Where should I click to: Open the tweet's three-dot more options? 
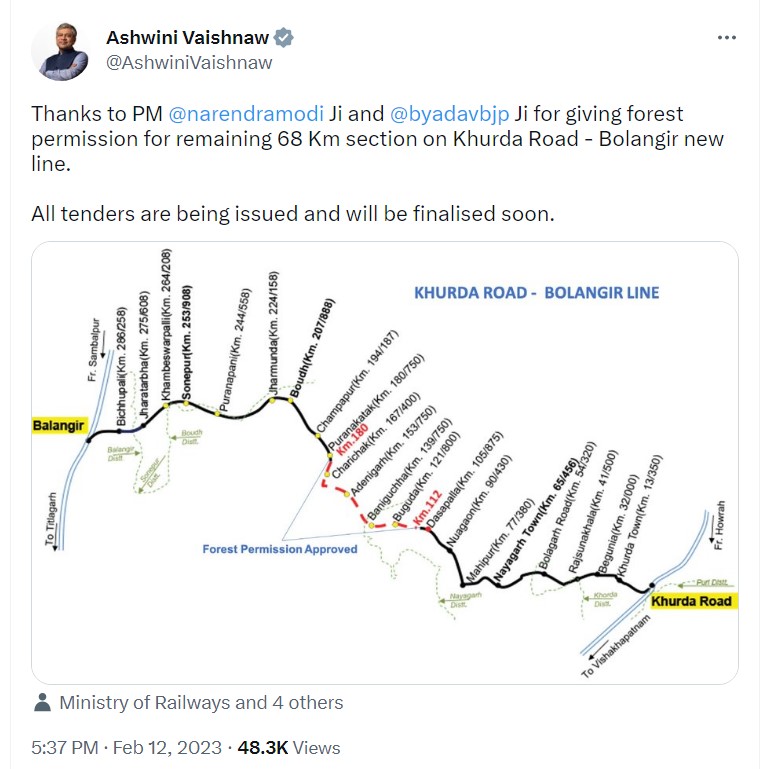tap(727, 37)
